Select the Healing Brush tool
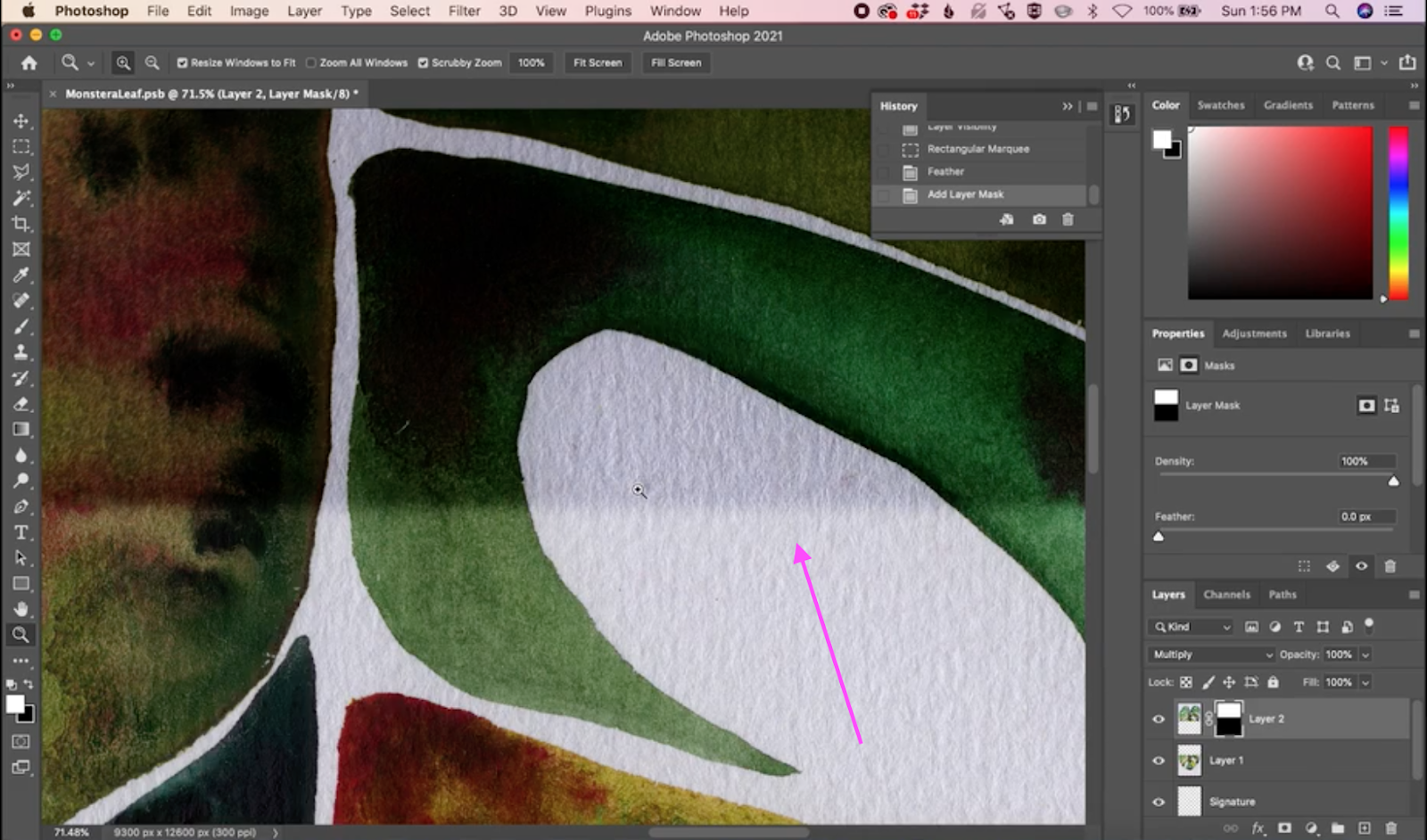 (21, 301)
